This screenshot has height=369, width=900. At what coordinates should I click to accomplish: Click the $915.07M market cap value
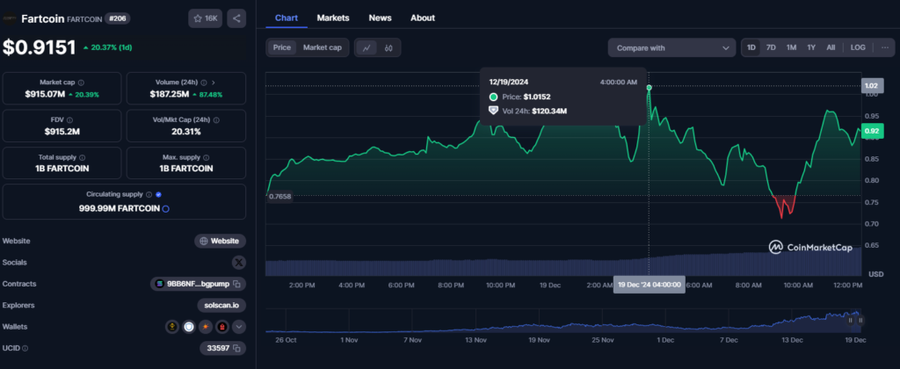(45, 94)
